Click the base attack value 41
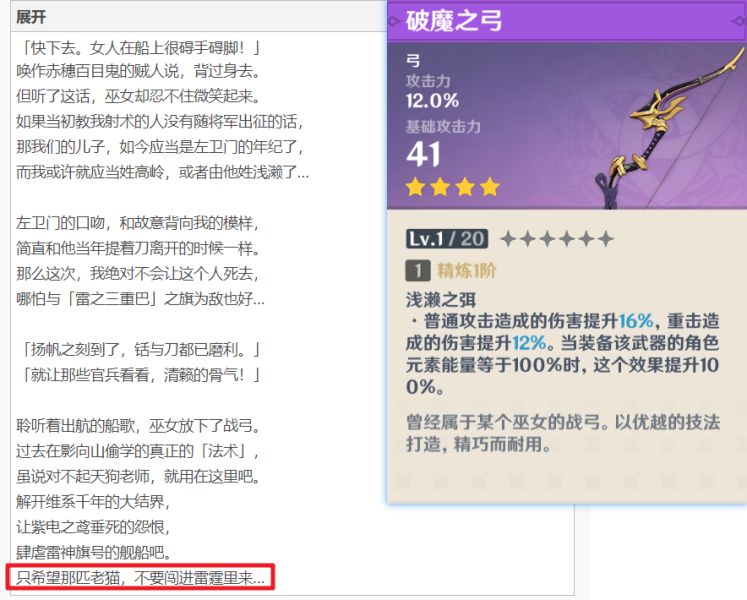This screenshot has width=747, height=600. tap(424, 153)
